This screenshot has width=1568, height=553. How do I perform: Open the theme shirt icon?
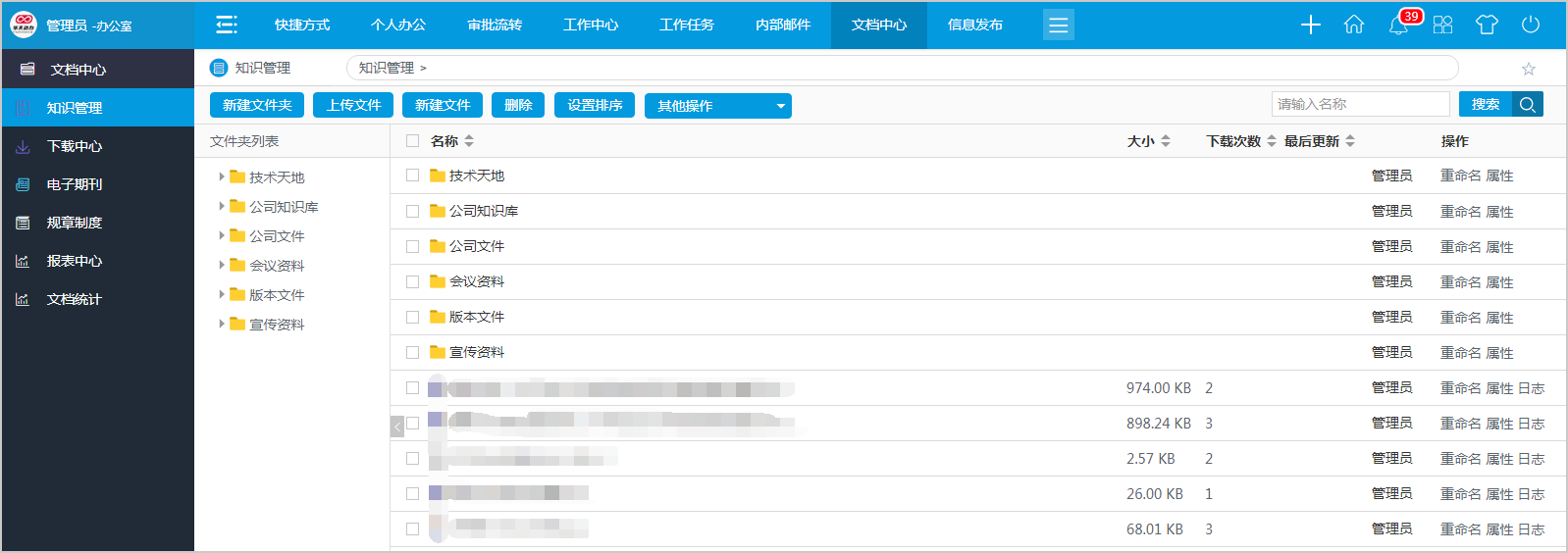click(1487, 25)
